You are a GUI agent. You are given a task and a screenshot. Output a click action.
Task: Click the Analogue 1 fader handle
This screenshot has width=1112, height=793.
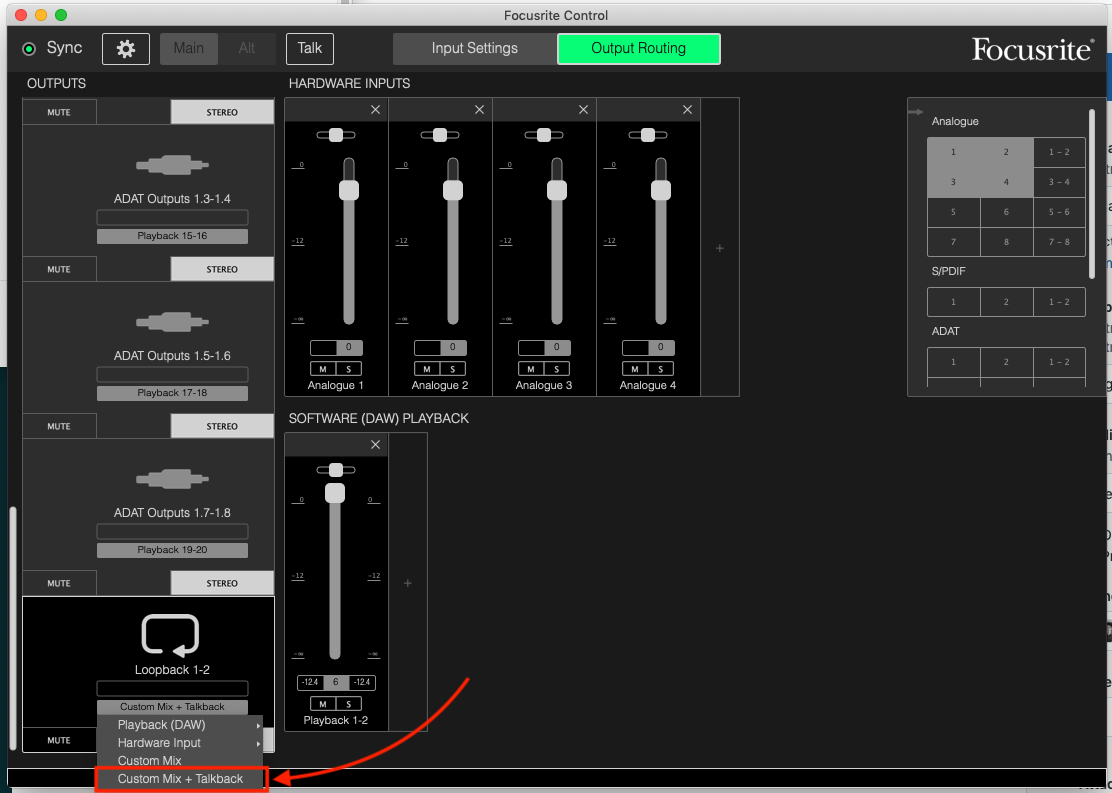click(x=349, y=190)
